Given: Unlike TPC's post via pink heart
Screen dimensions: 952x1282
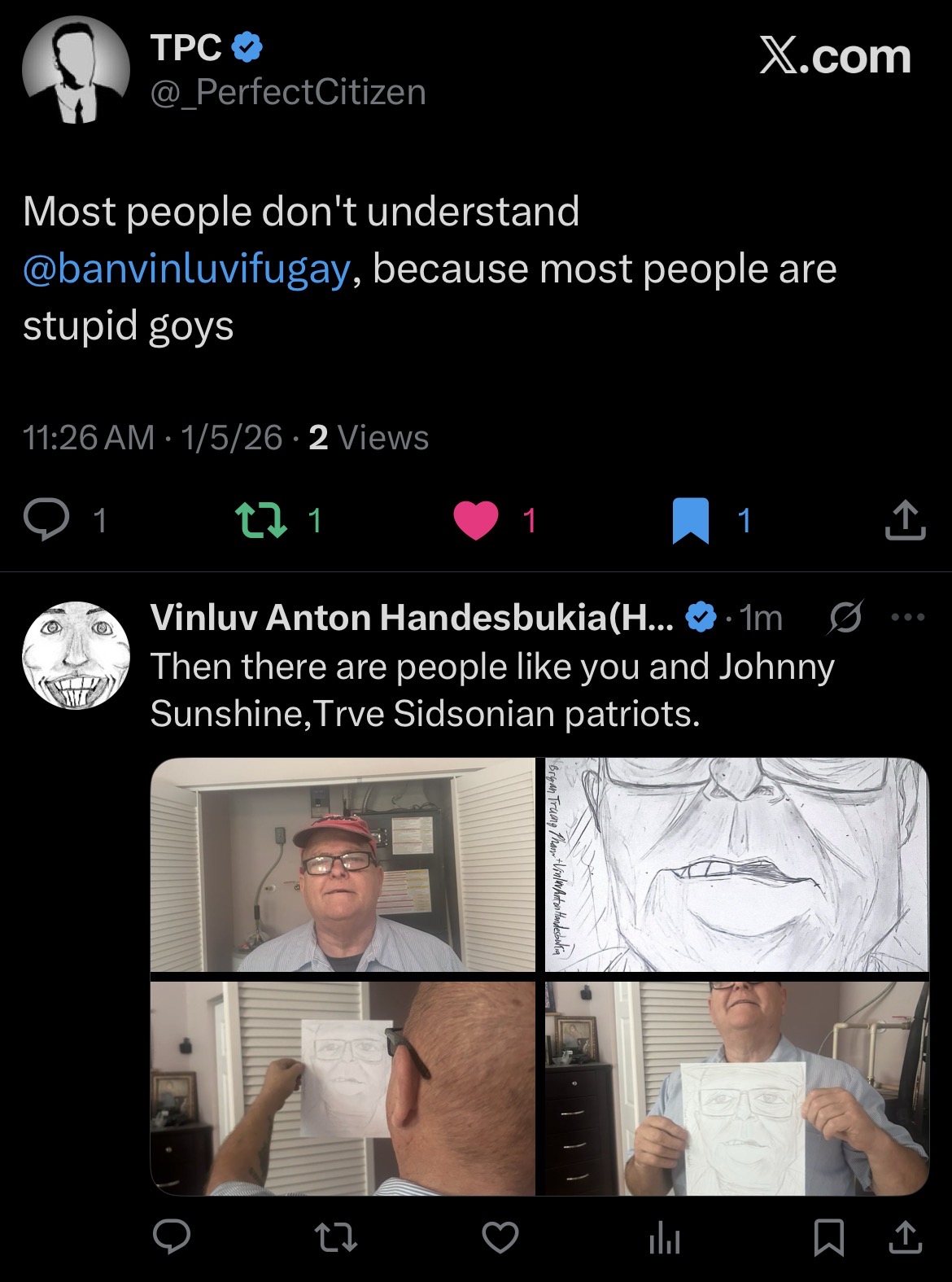Looking at the screenshot, I should point(476,520).
